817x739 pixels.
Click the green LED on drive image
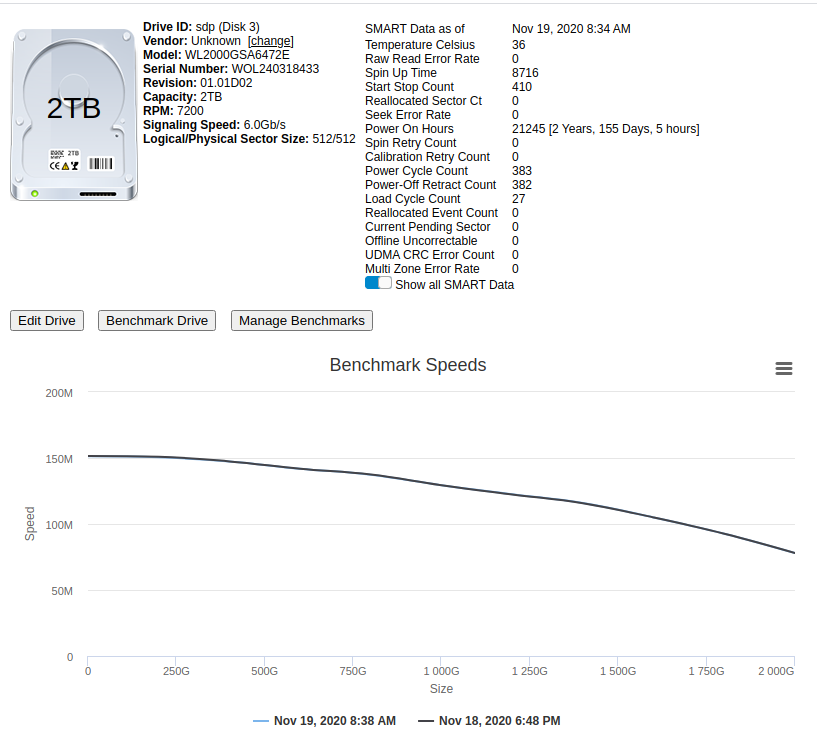click(35, 194)
